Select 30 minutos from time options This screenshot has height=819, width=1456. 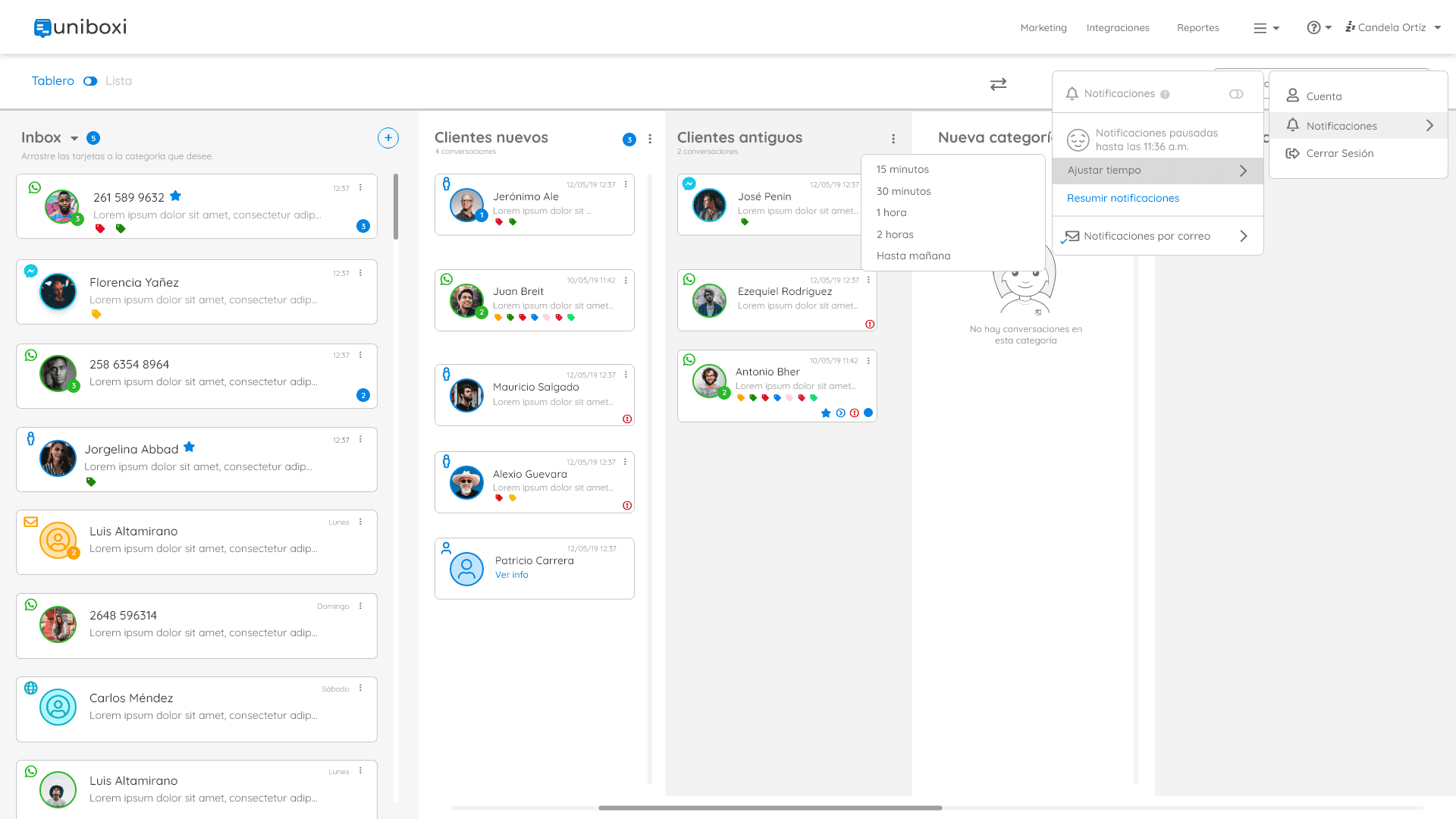[903, 191]
